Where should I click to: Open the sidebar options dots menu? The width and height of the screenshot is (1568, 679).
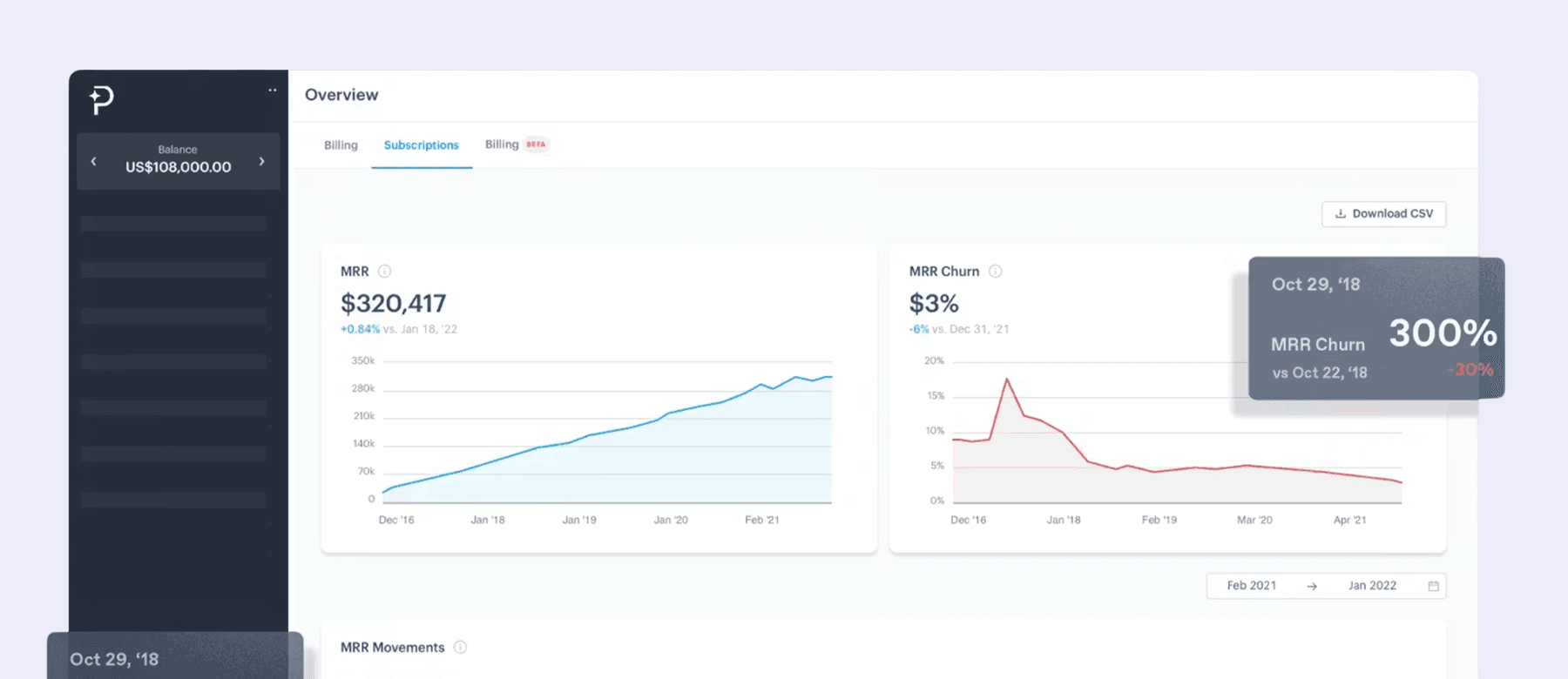click(x=273, y=90)
